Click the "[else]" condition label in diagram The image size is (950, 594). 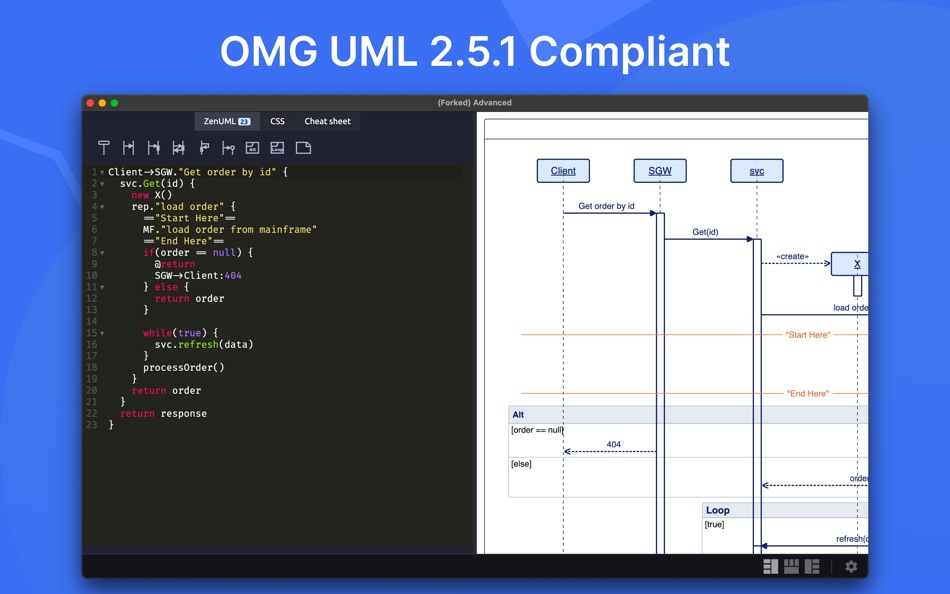coord(521,464)
